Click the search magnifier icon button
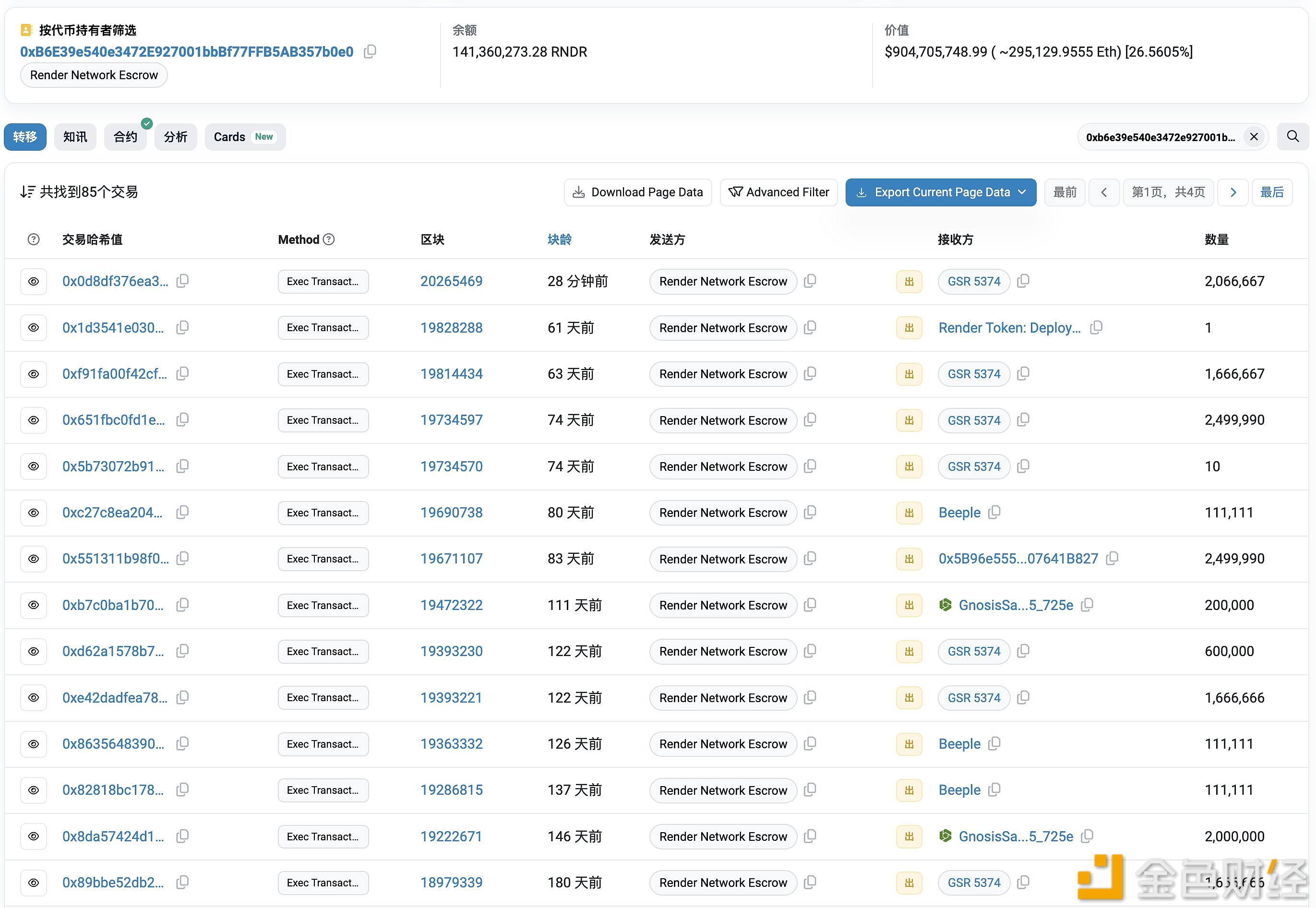Image resolution: width=1316 pixels, height=908 pixels. pyautogui.click(x=1292, y=137)
